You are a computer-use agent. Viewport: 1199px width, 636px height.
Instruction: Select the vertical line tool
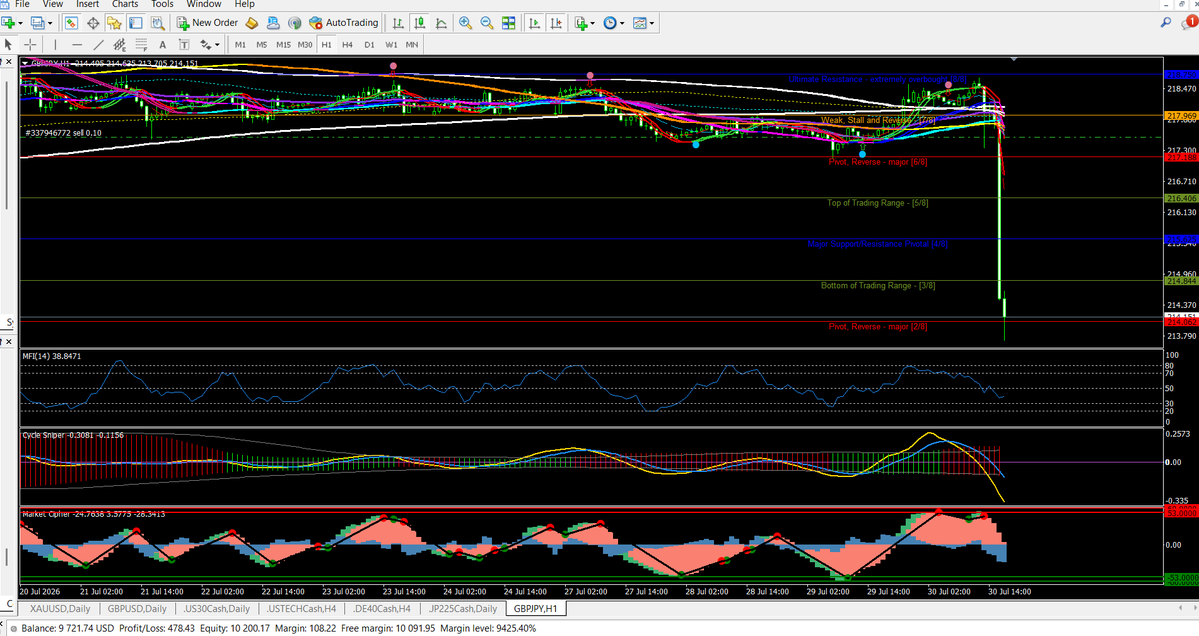pos(55,44)
